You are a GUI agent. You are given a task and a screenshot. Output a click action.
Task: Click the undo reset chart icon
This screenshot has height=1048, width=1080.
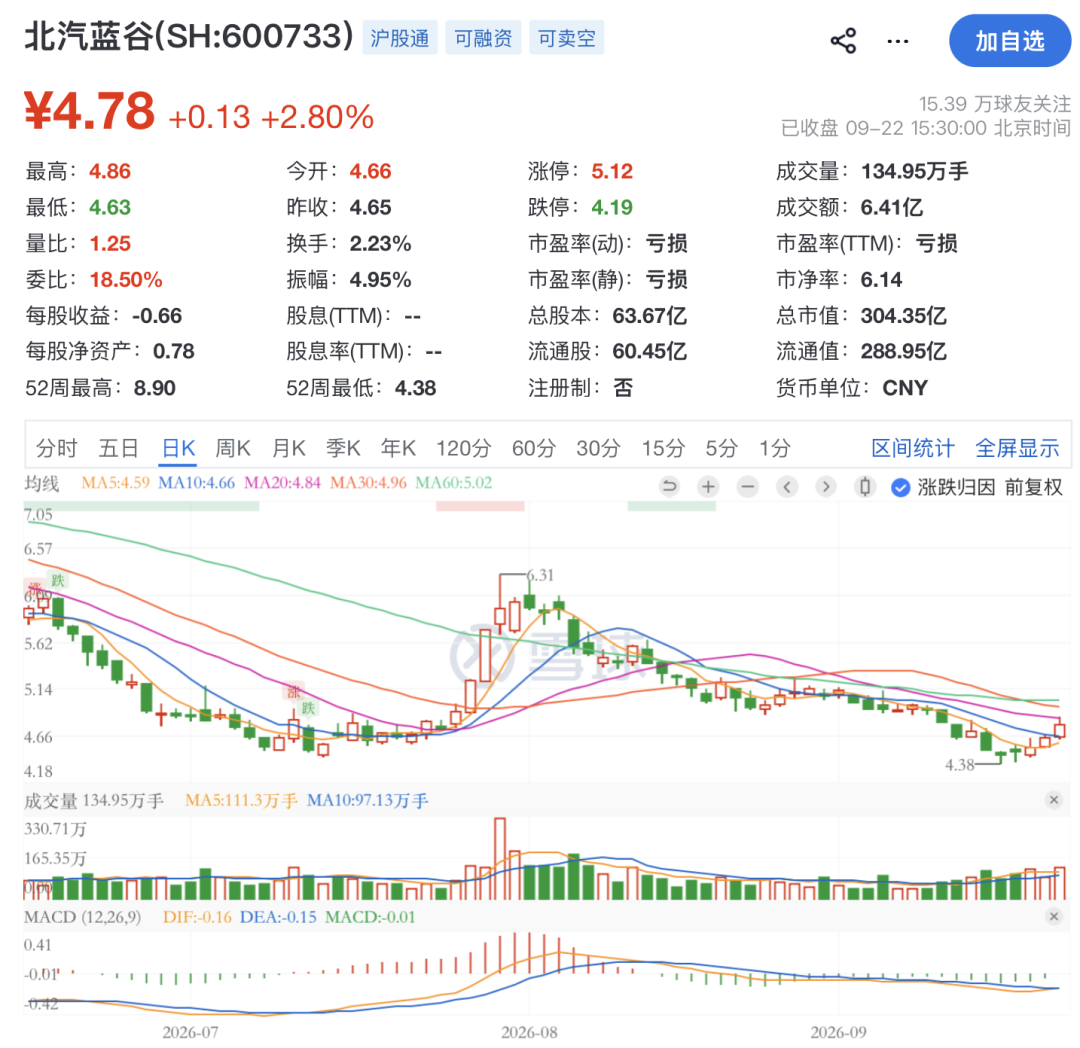tap(669, 487)
